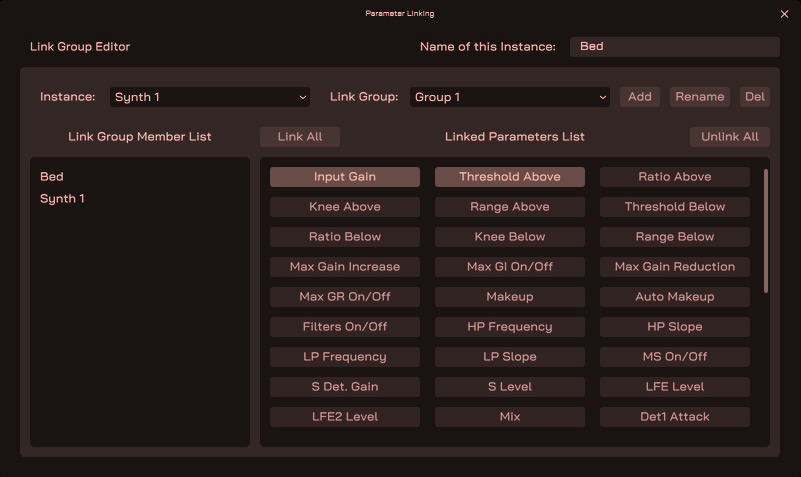Open the Instance dropdown showing Synth 1
This screenshot has height=477, width=801.
(x=210, y=97)
